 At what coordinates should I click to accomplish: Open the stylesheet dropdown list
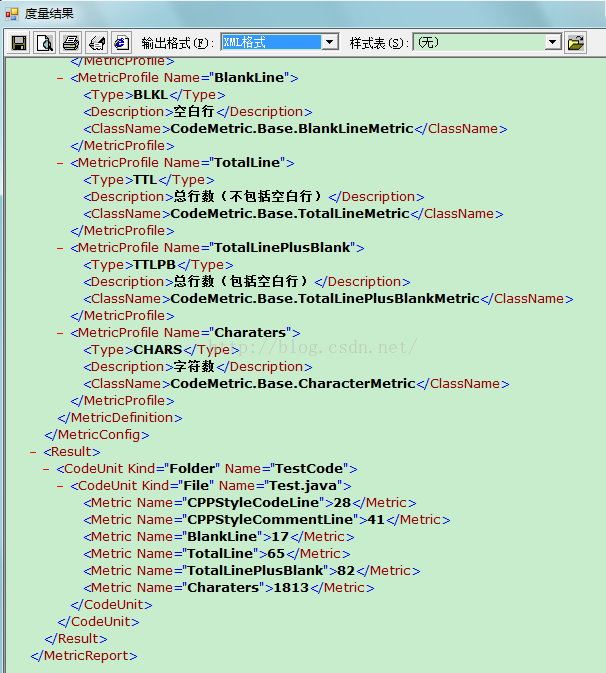[553, 42]
